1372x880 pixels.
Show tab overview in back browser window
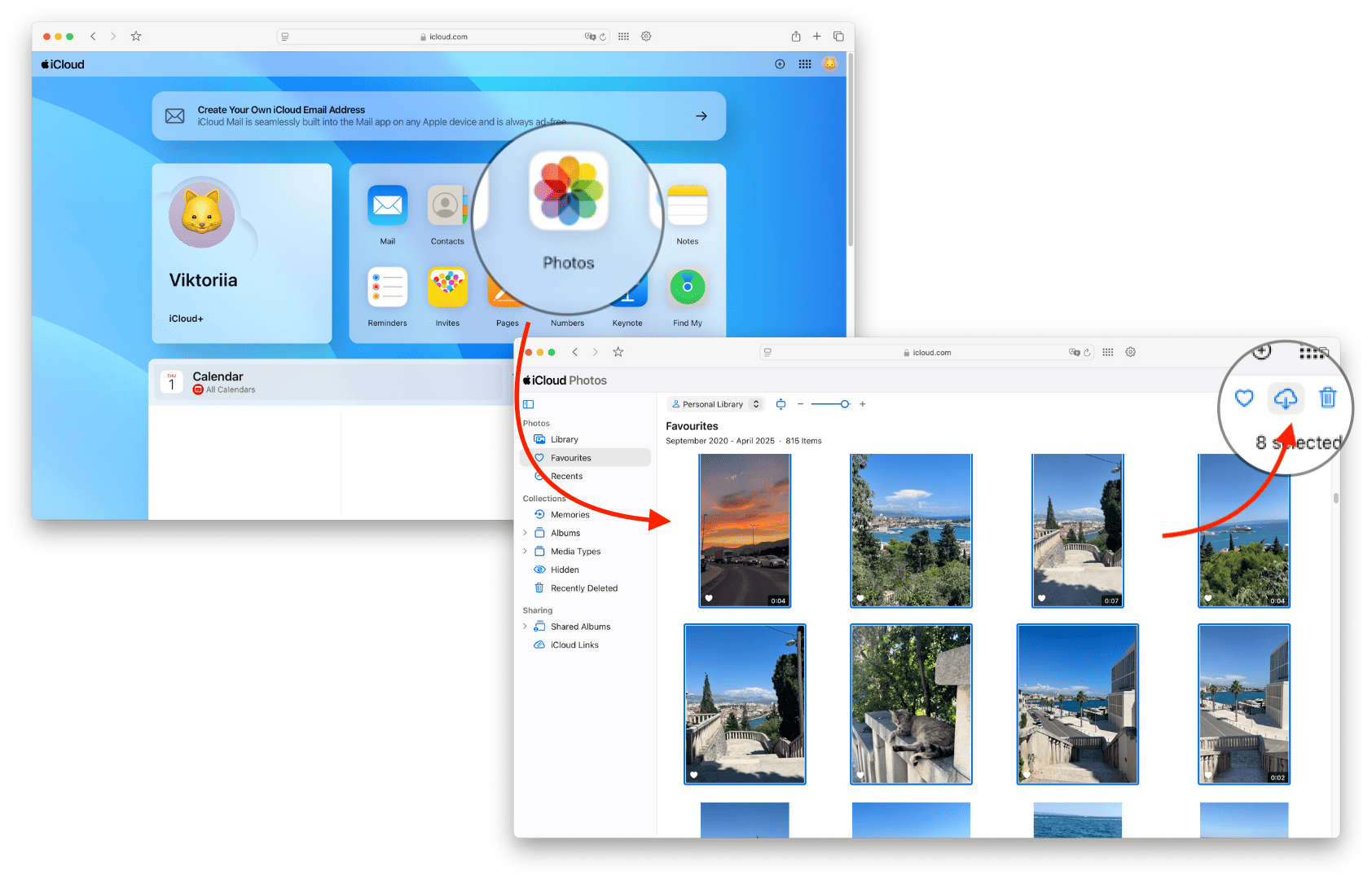tap(838, 36)
